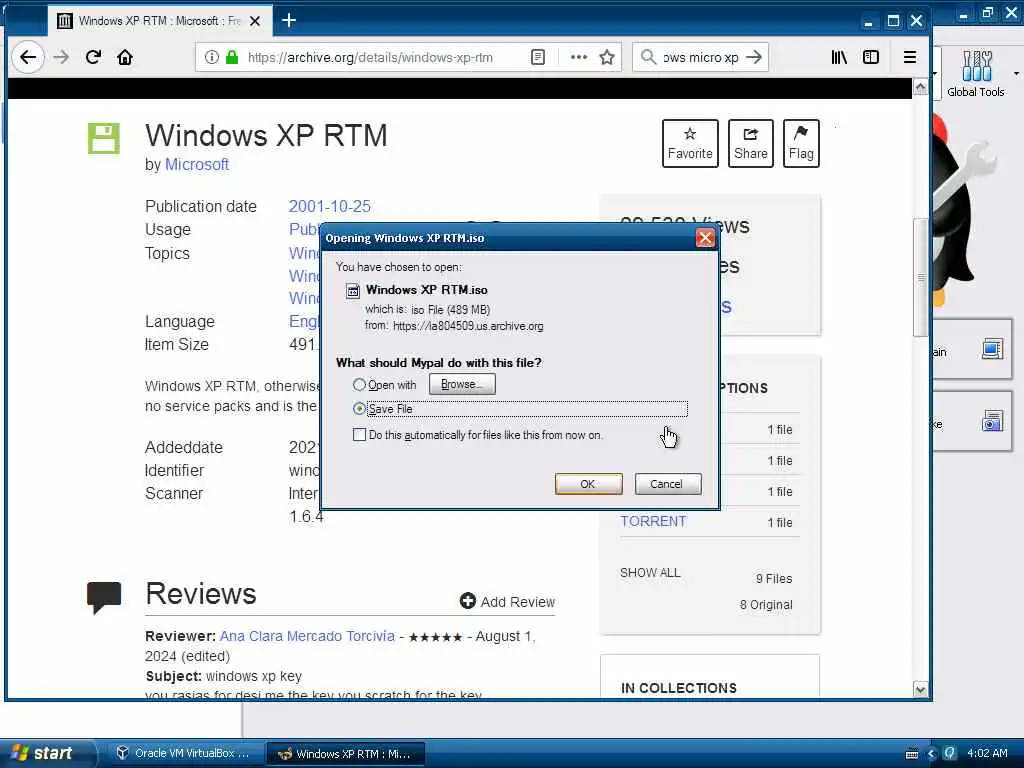
Task: Open page actions three-dots menu
Action: point(579,57)
